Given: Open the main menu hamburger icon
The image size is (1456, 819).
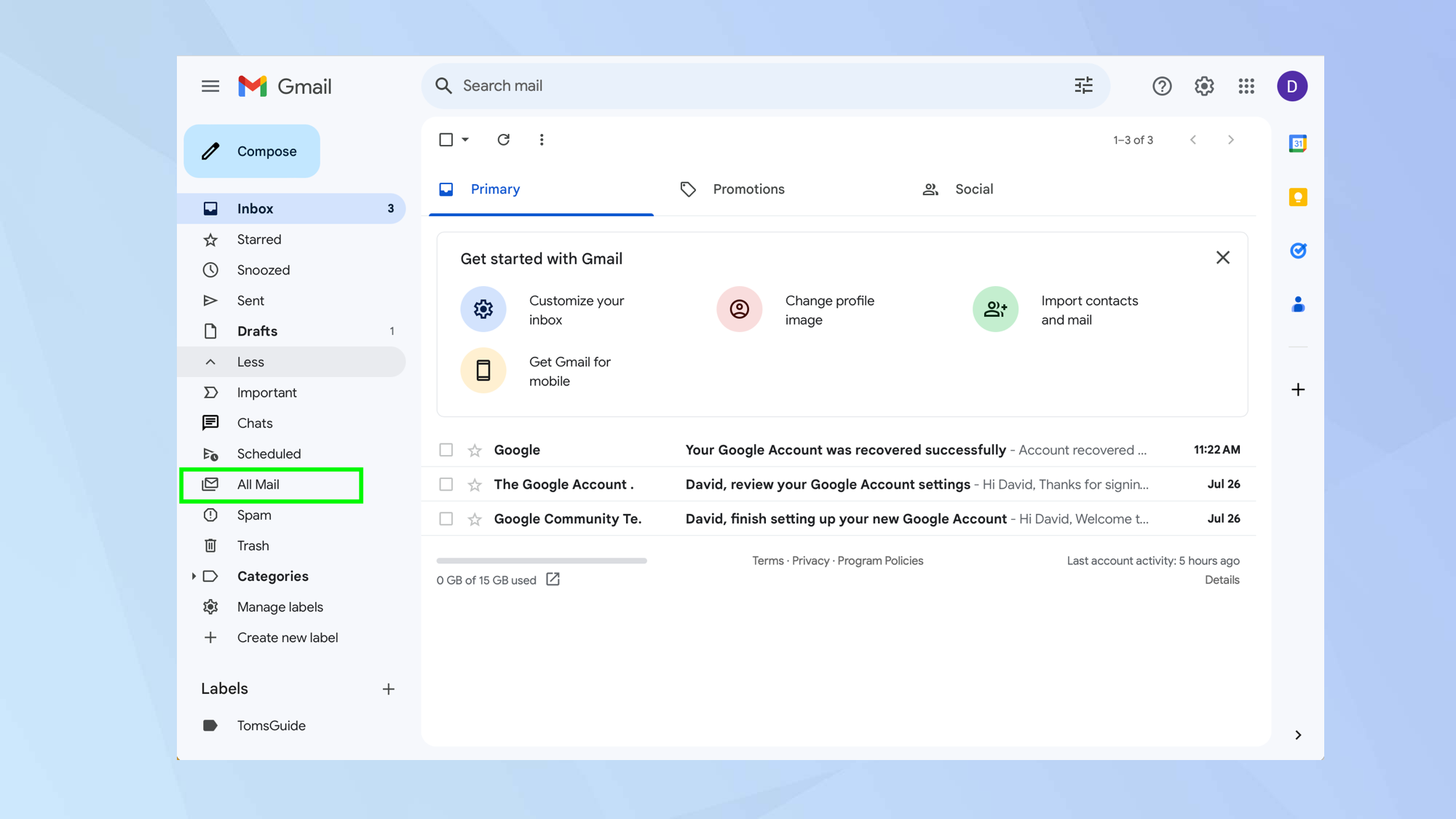Looking at the screenshot, I should click(x=210, y=86).
